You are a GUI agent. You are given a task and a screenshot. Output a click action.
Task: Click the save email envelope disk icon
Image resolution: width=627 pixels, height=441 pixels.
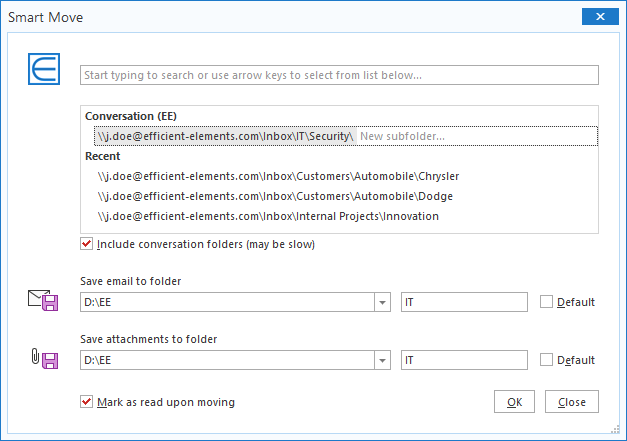[x=43, y=301]
